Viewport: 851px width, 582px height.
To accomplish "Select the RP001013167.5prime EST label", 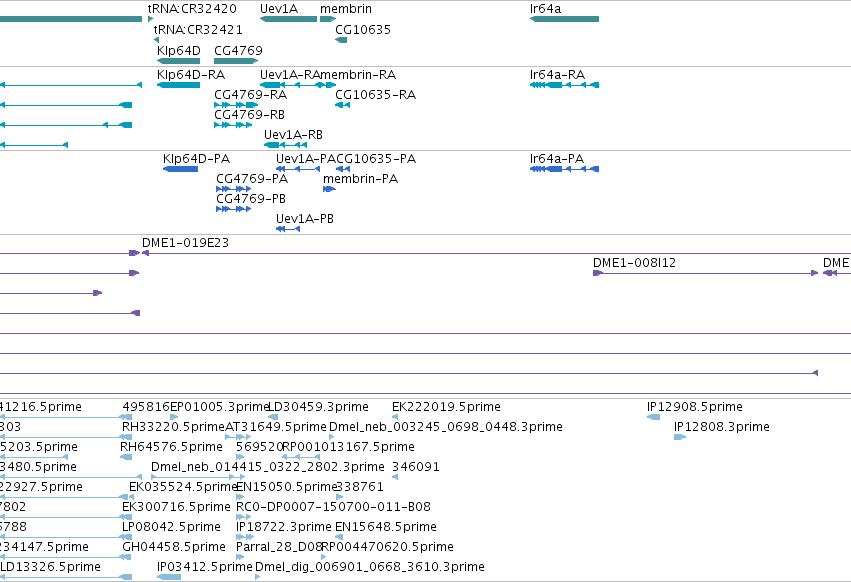I will point(348,447).
